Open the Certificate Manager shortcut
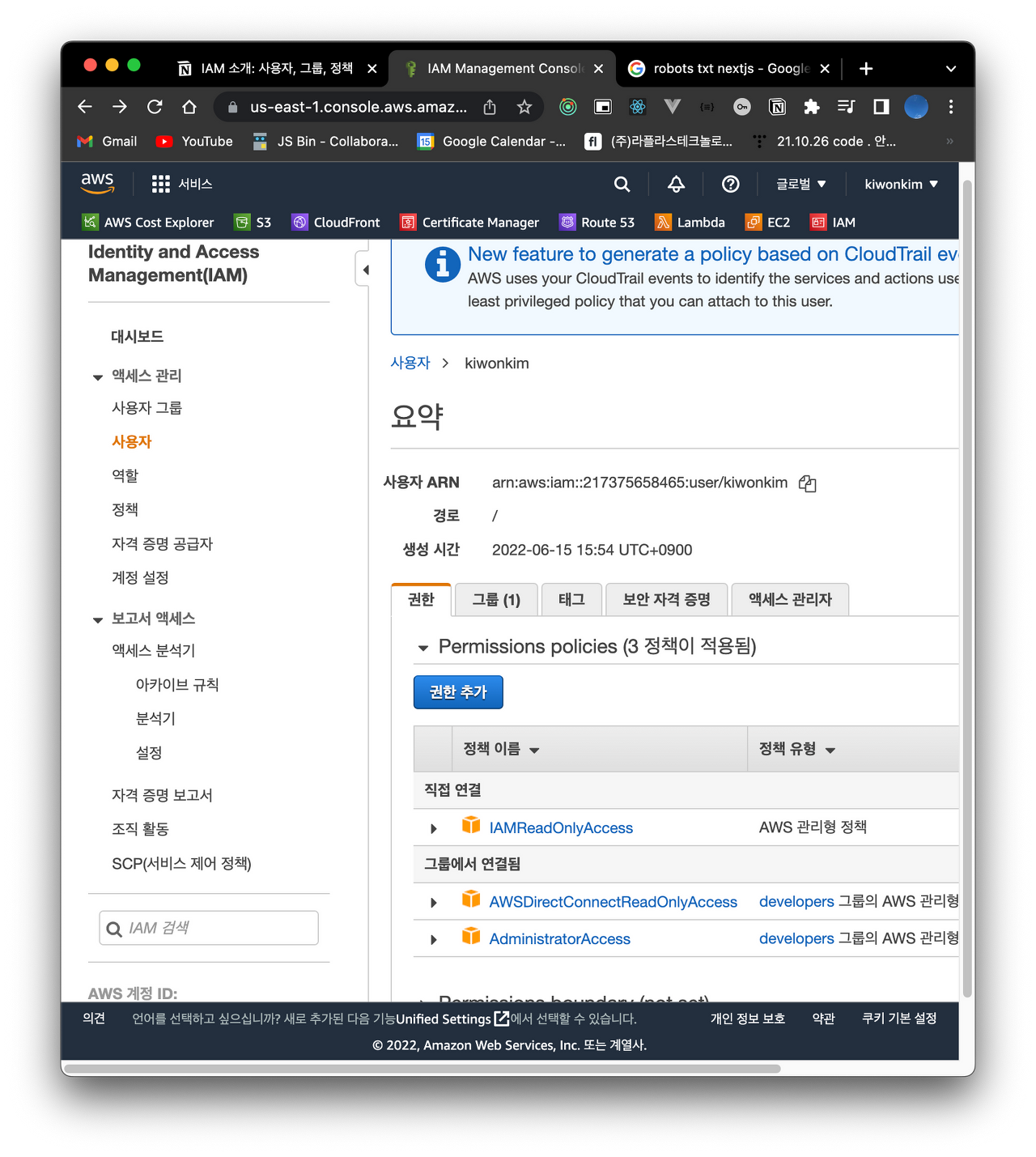1036x1157 pixels. [469, 222]
